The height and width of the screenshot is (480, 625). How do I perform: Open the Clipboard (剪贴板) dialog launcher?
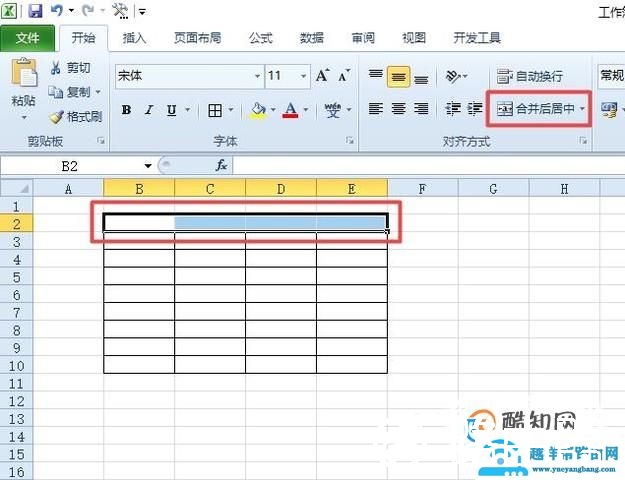(101, 140)
